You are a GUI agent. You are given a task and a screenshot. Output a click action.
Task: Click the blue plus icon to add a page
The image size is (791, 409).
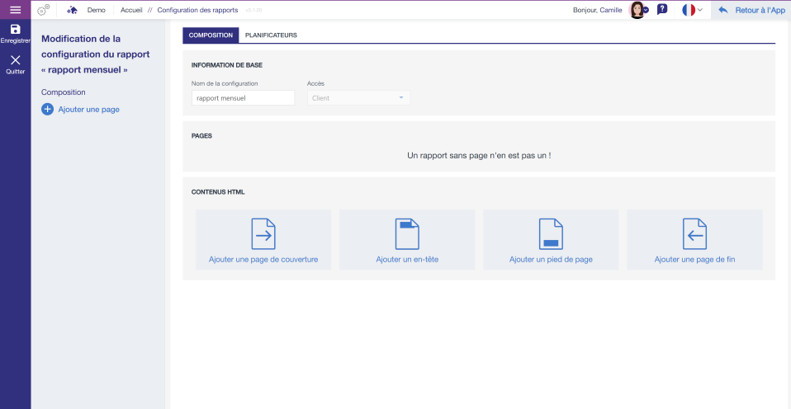tap(47, 109)
